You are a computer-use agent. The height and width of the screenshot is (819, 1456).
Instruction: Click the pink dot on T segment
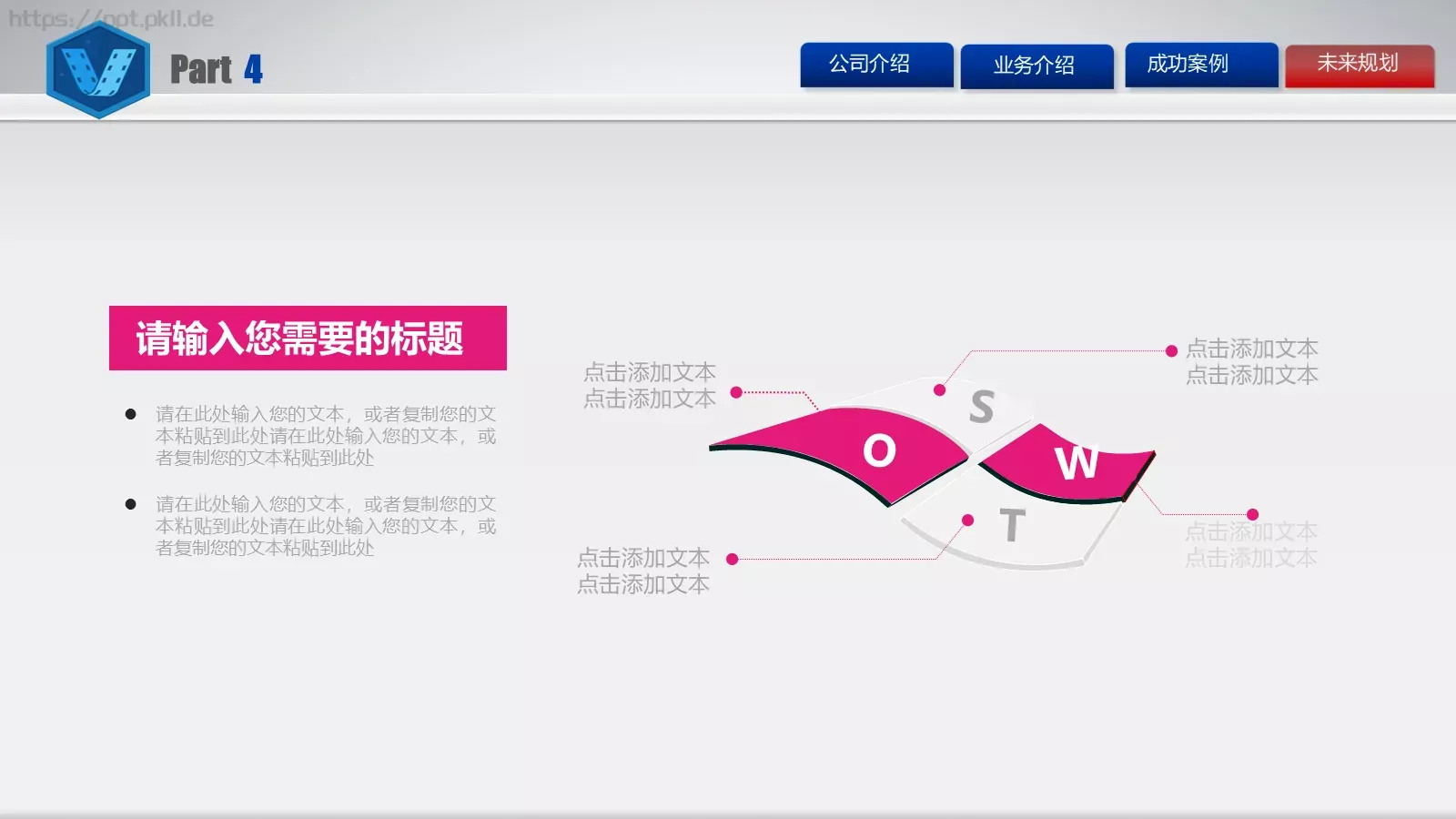click(968, 521)
